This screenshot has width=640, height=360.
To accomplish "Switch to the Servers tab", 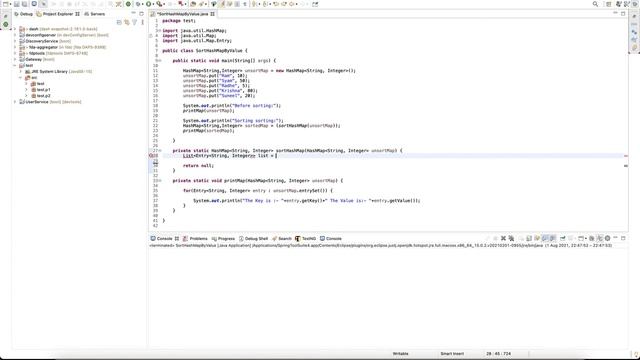I will 95,14.
